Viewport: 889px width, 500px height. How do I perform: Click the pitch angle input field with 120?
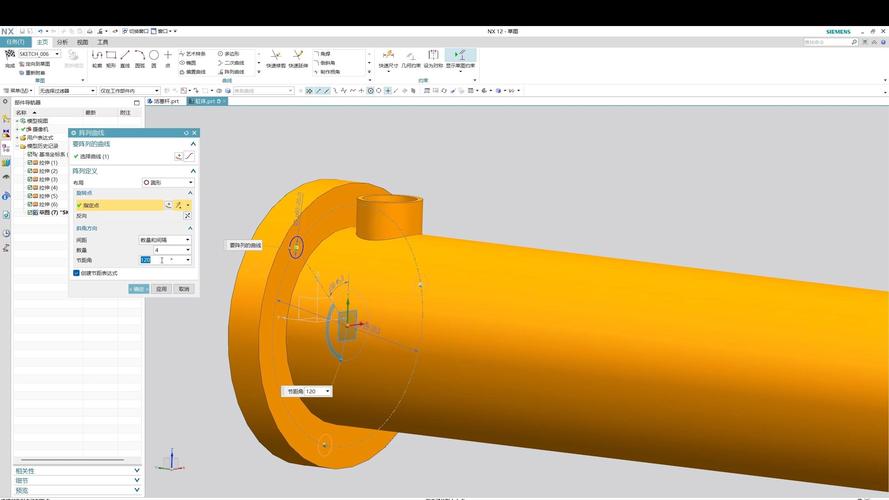point(162,260)
